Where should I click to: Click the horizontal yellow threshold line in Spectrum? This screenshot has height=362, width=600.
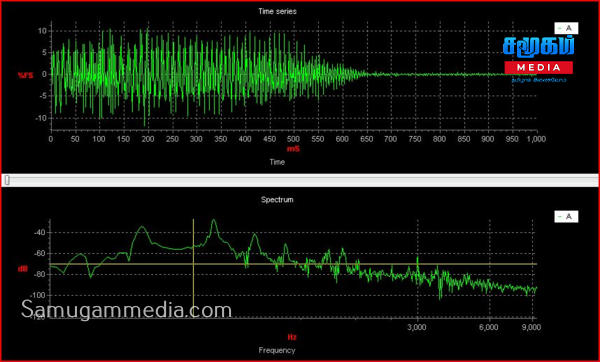(293, 264)
